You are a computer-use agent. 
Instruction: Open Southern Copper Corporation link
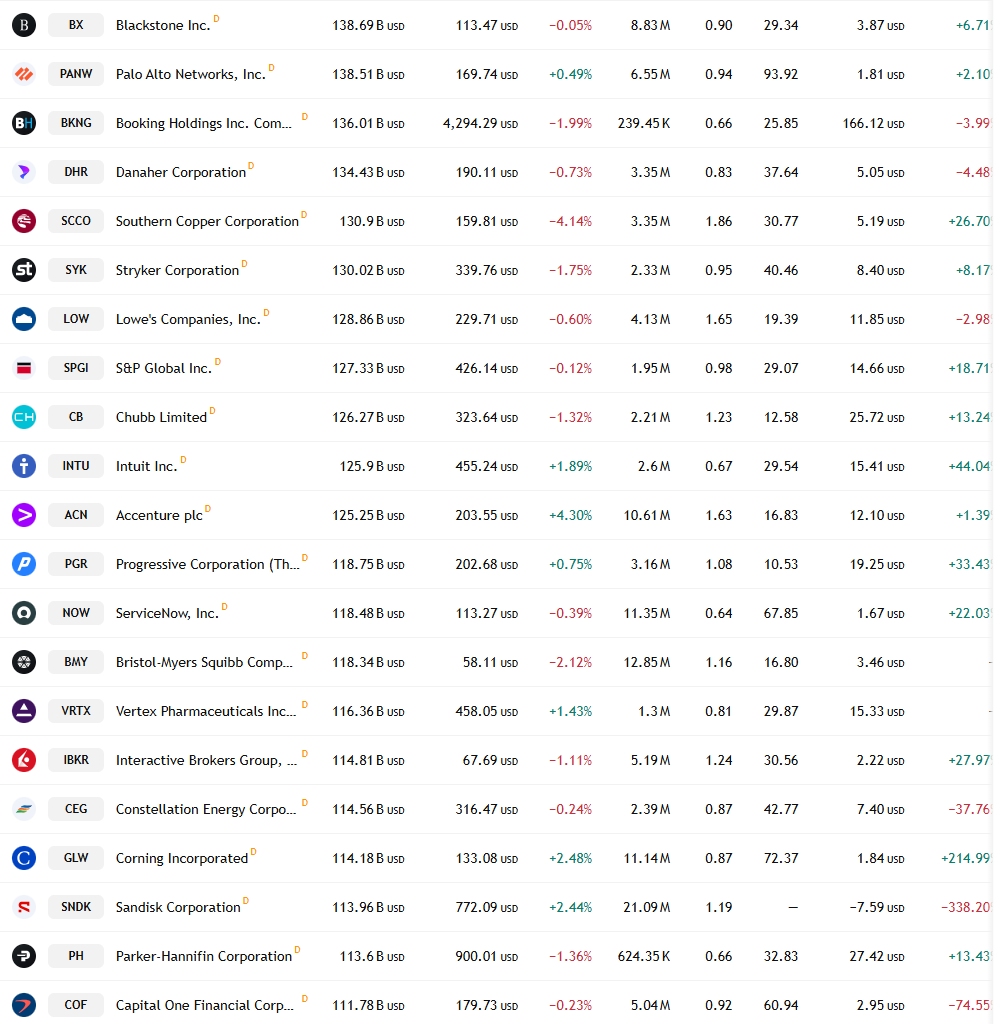coord(207,221)
